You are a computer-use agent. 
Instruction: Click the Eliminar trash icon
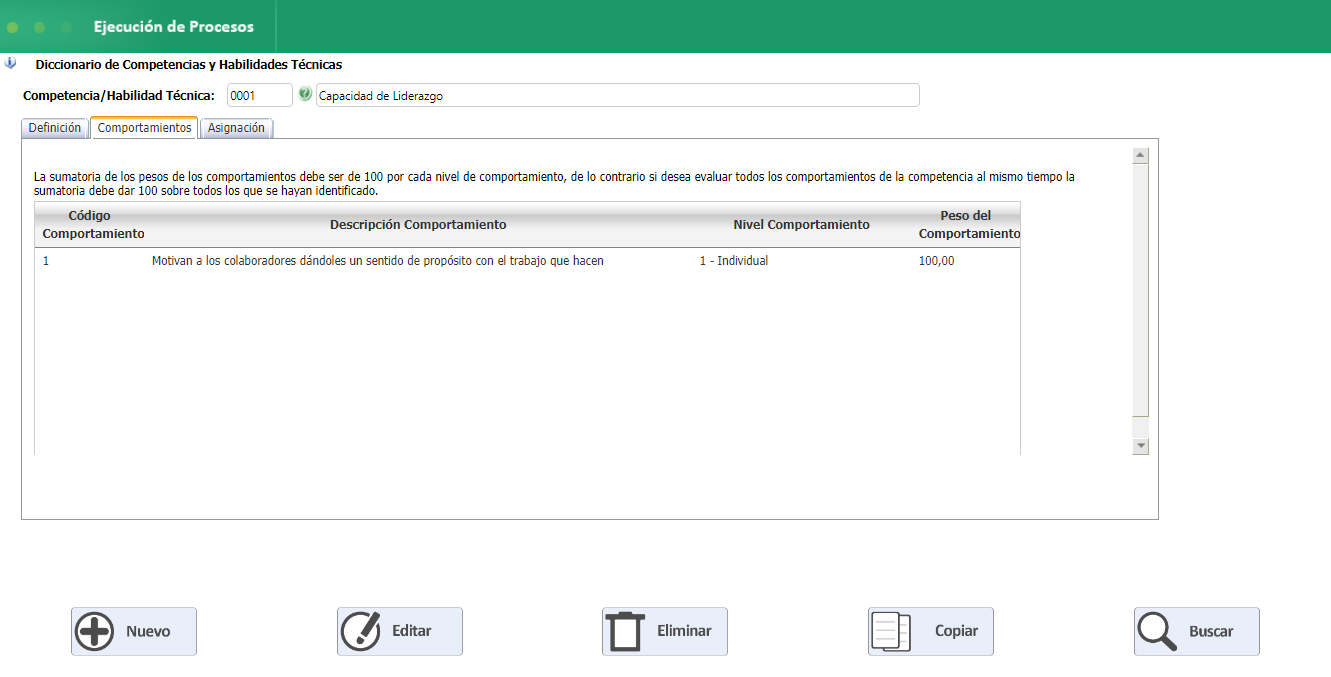(x=626, y=631)
